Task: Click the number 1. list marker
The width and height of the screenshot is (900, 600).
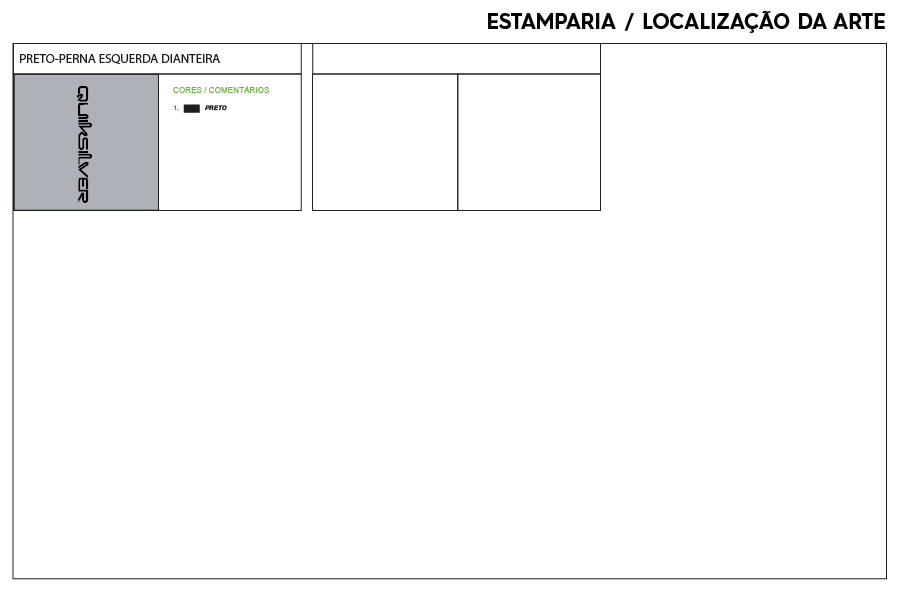Action: (x=176, y=108)
